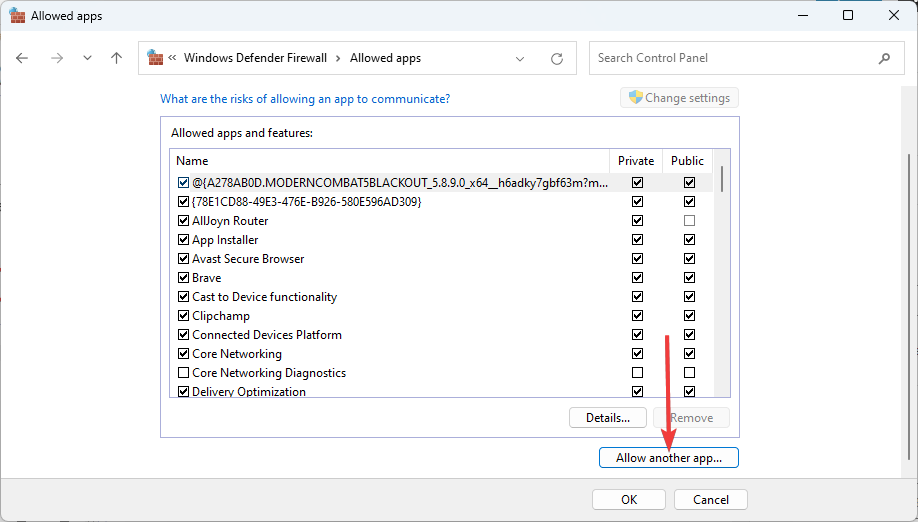This screenshot has width=918, height=522.
Task: Click the search magnifier icon
Action: [x=885, y=58]
